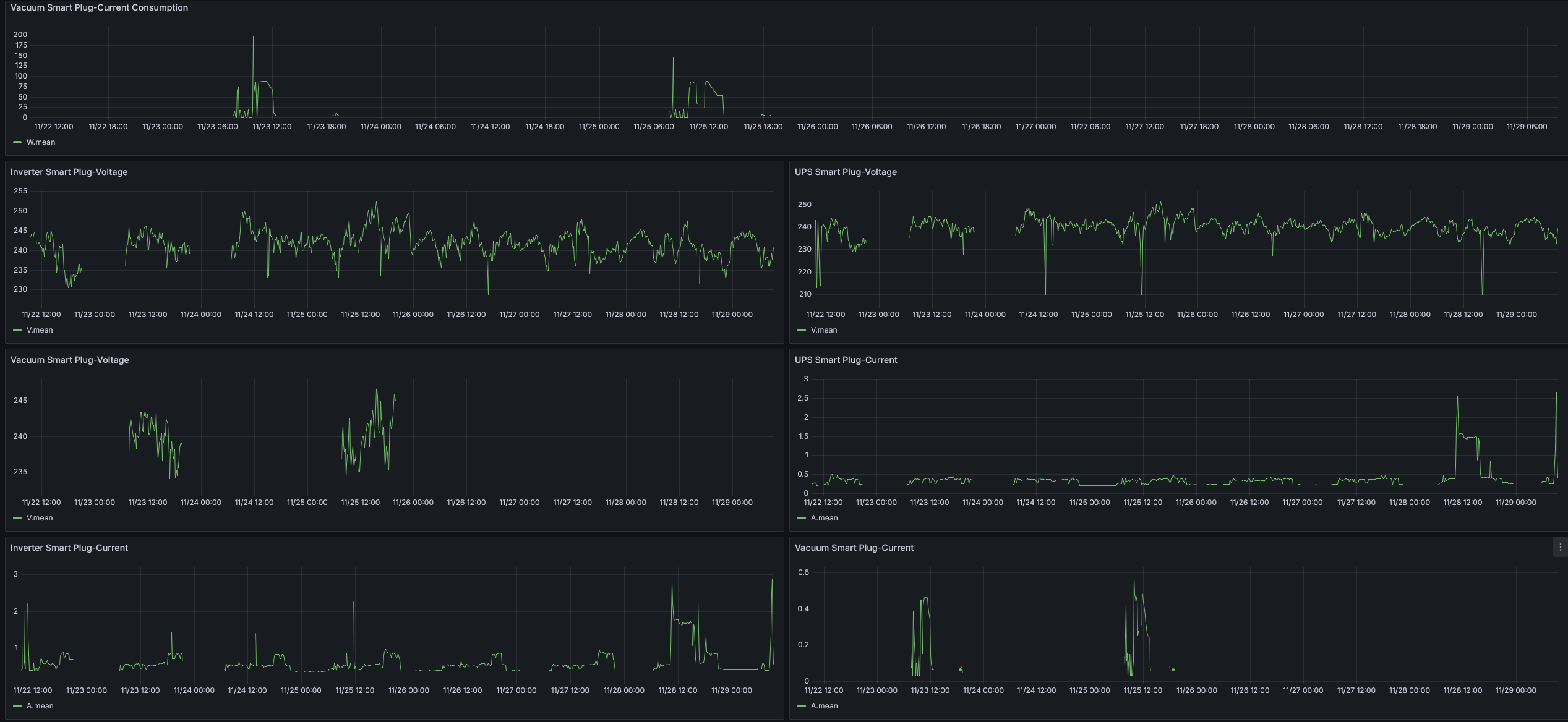Click Inverter Smart Plug-Current panel title
Screen dimensions: 1568x722
coord(69,548)
